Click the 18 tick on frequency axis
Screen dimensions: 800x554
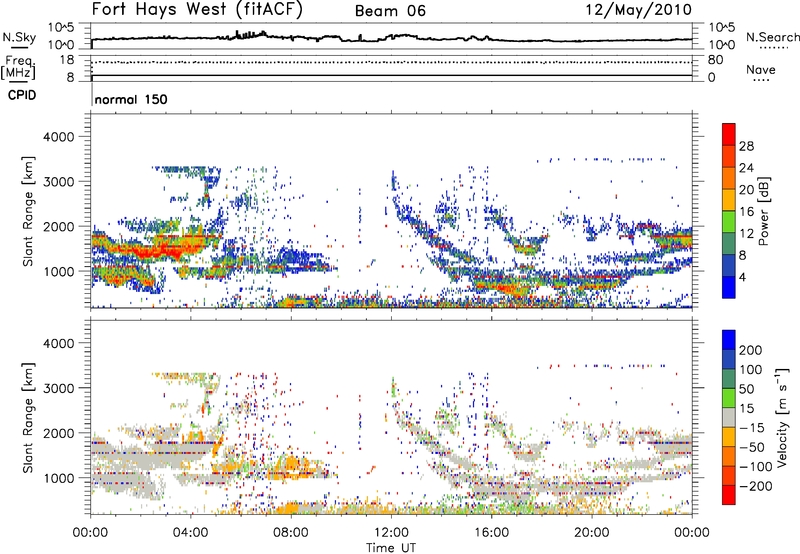tap(68, 60)
